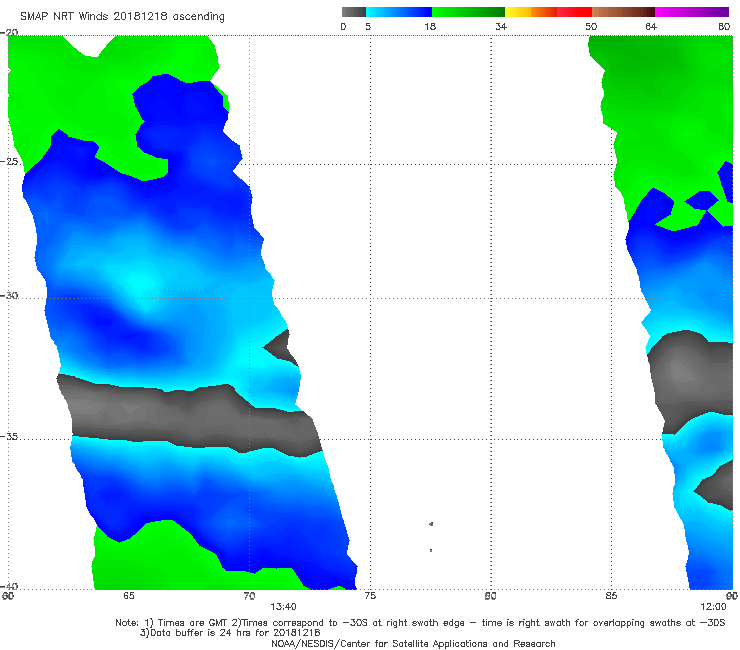Click the brown segment of the color bar
The width and height of the screenshot is (740, 650).
[x=623, y=12]
